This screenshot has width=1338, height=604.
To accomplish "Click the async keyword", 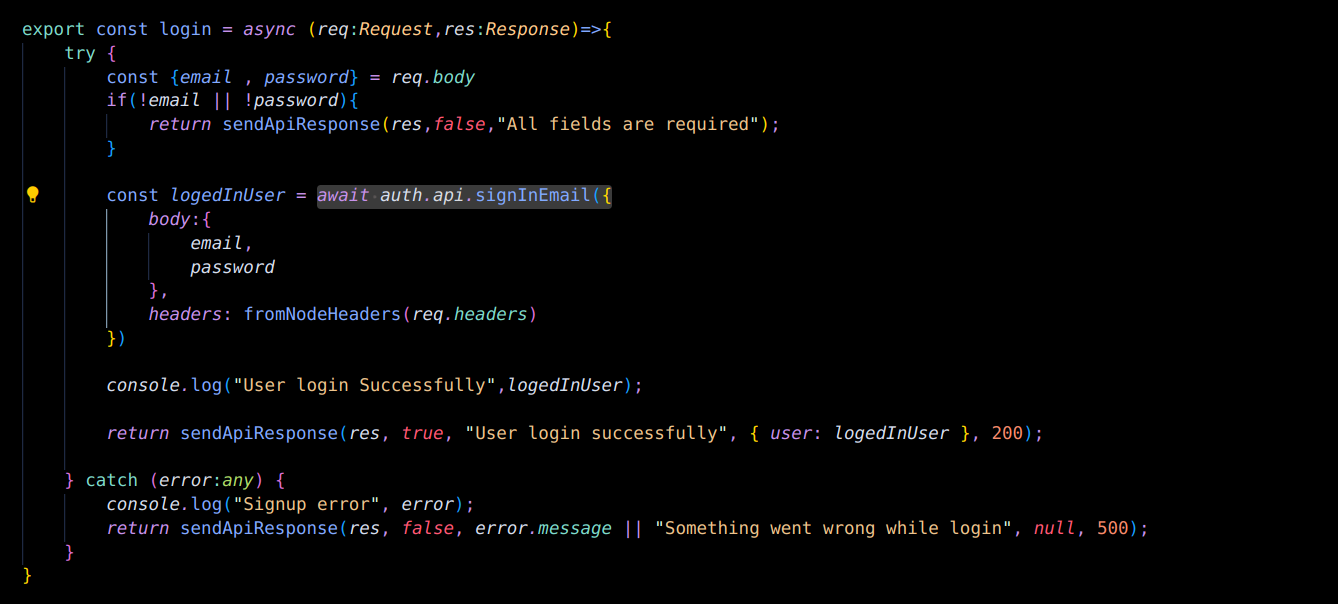I will 269,29.
